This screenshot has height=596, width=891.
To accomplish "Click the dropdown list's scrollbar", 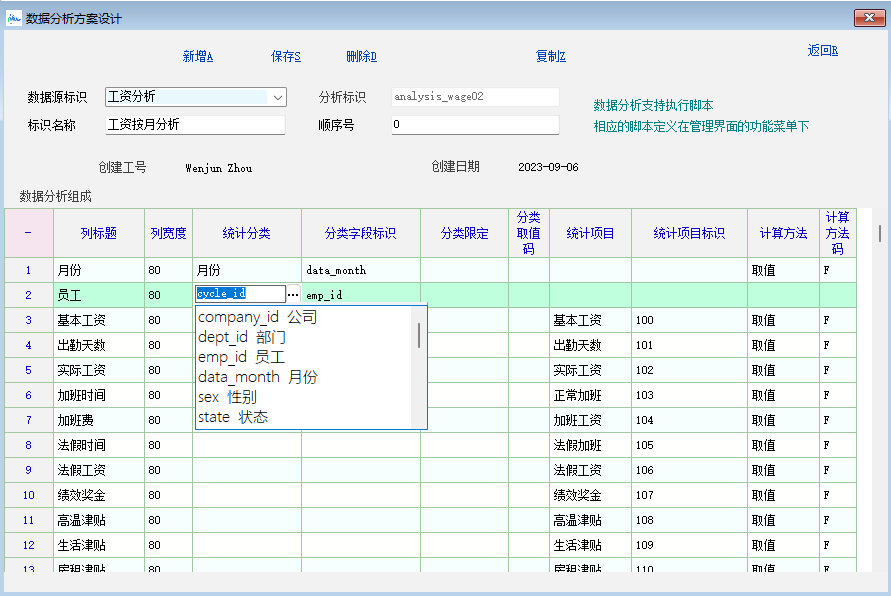I will click(x=419, y=336).
